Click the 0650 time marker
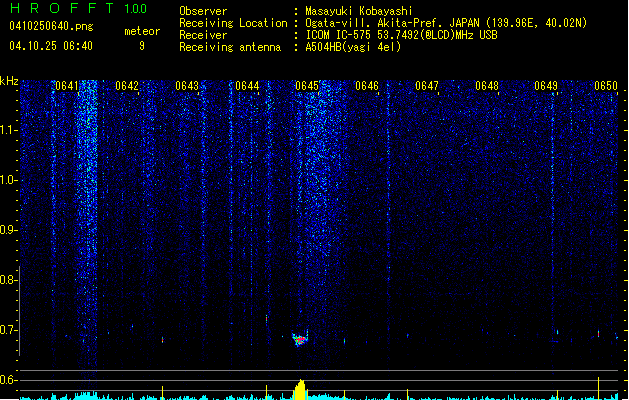This screenshot has height=400, width=629. click(x=606, y=86)
